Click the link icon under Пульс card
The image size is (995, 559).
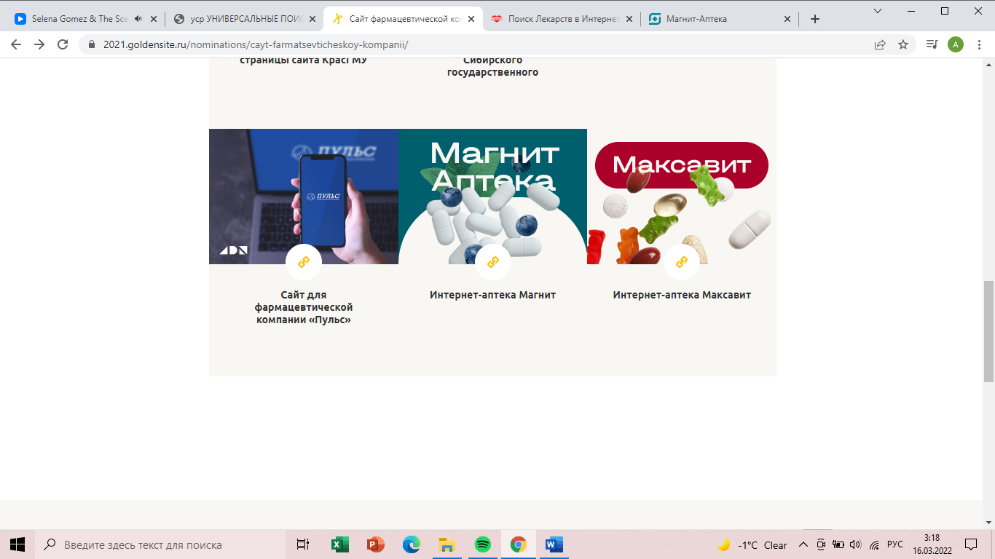click(x=303, y=262)
